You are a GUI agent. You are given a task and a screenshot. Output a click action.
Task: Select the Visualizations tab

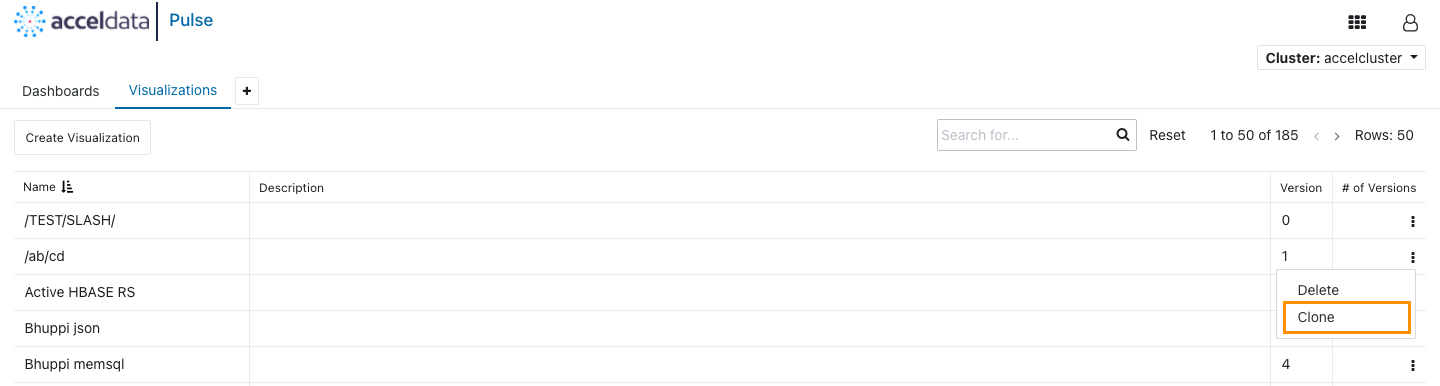tap(173, 90)
